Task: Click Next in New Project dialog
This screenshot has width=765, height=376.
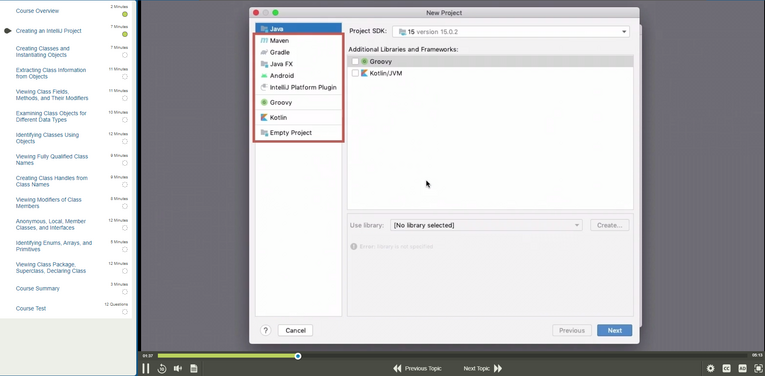Action: point(615,330)
